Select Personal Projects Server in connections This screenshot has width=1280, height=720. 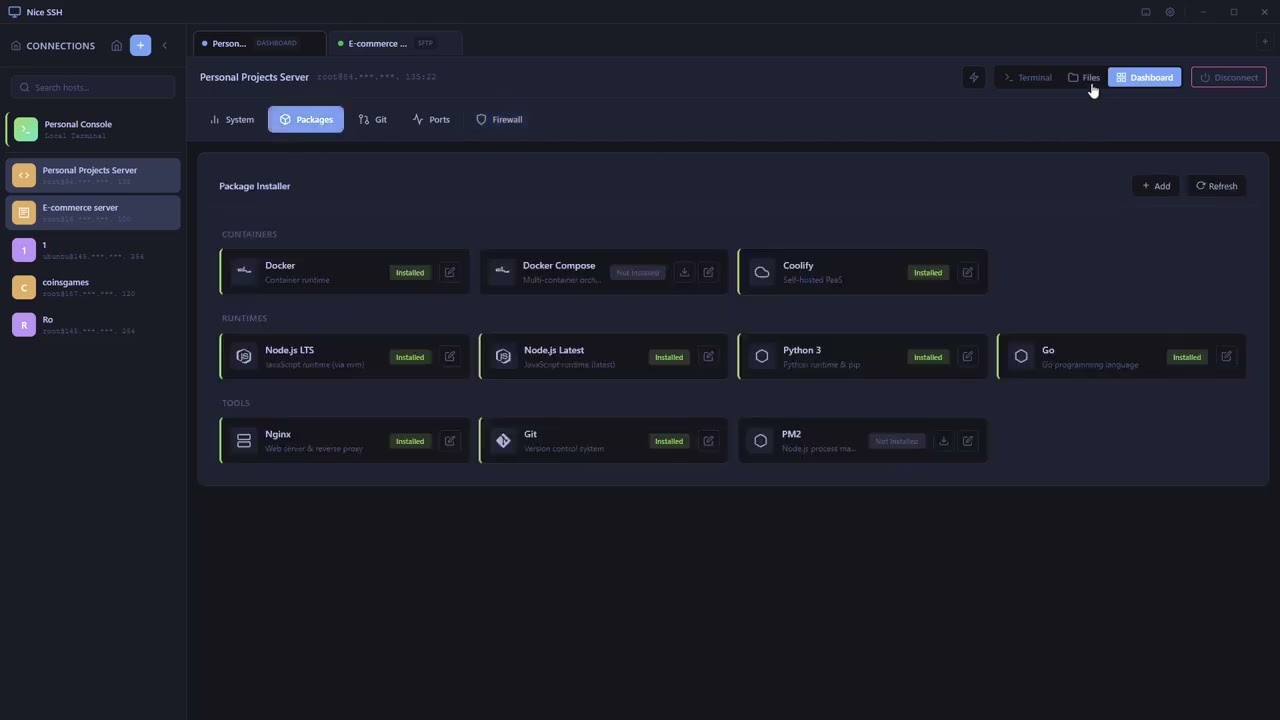click(94, 175)
